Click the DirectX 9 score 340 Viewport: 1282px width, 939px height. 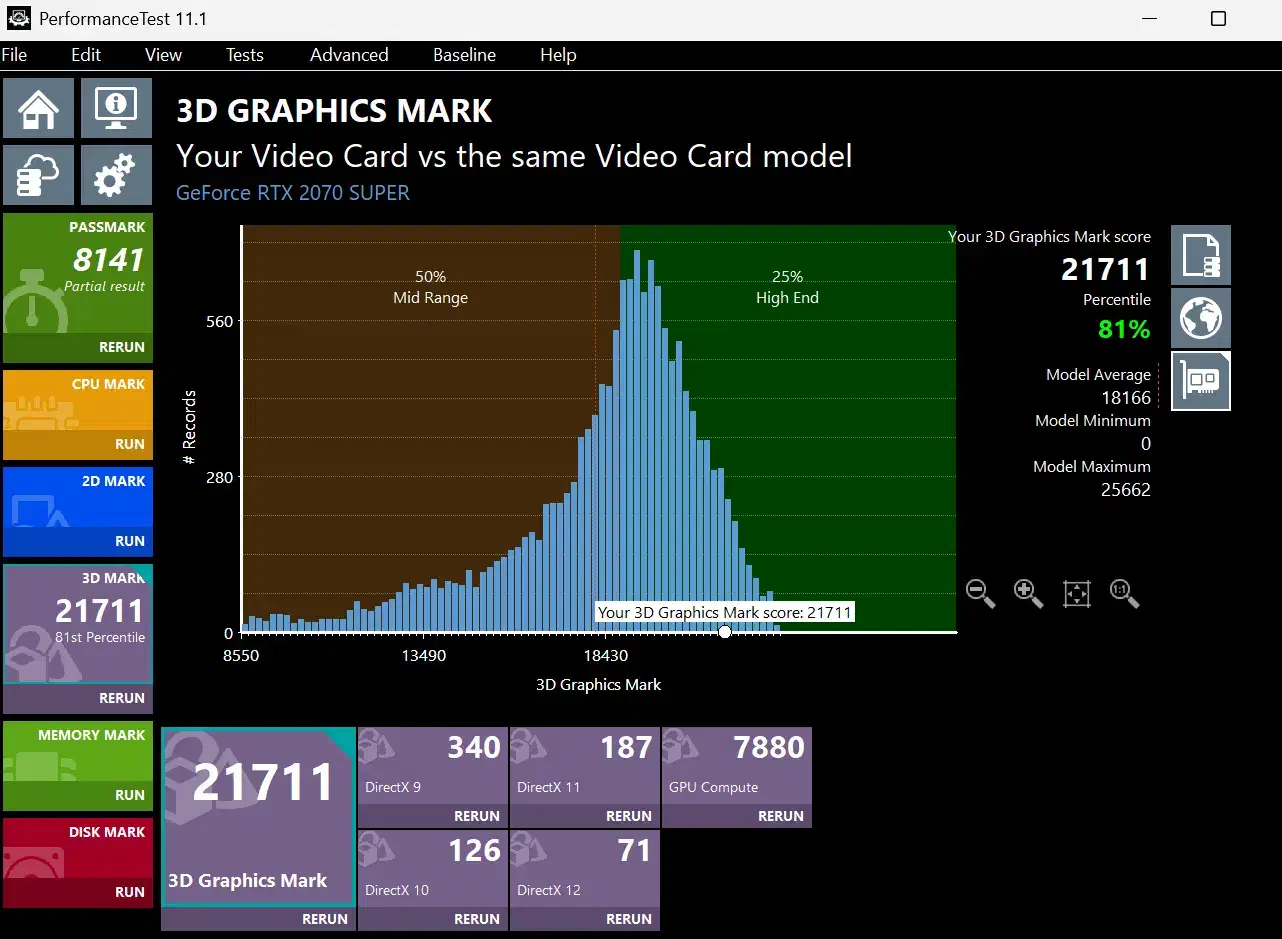click(474, 748)
